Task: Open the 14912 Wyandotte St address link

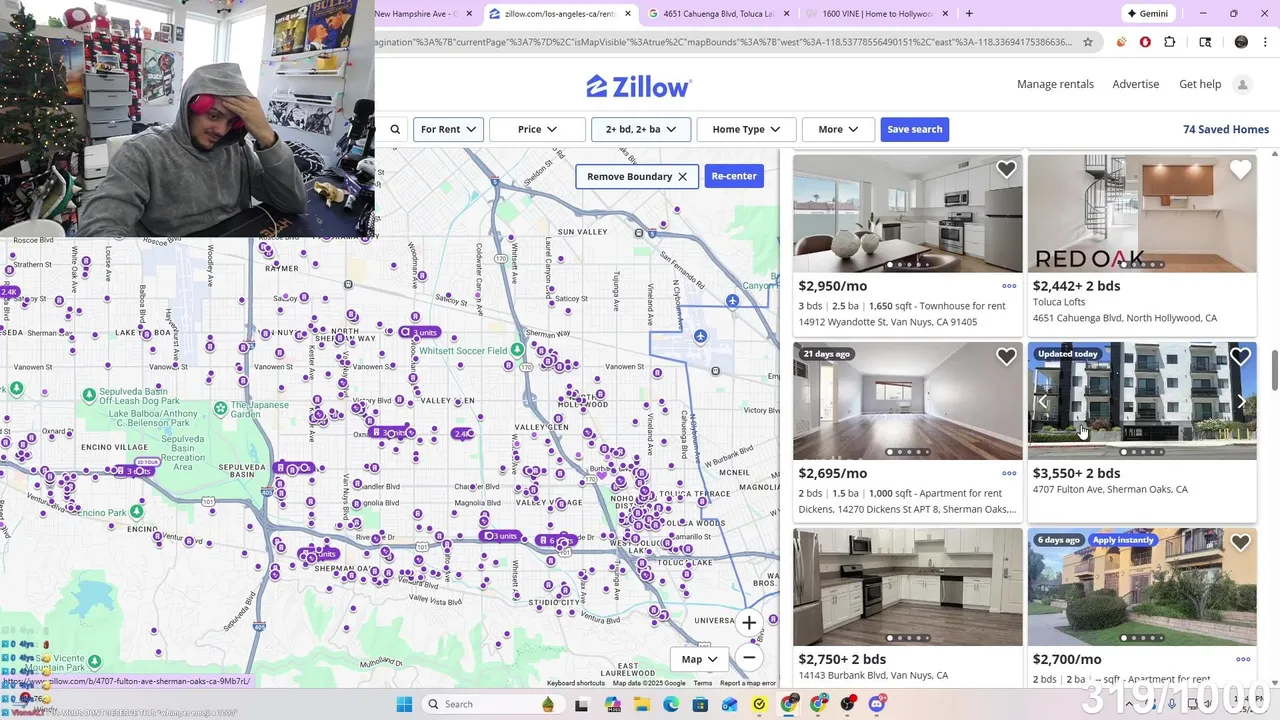Action: (888, 322)
